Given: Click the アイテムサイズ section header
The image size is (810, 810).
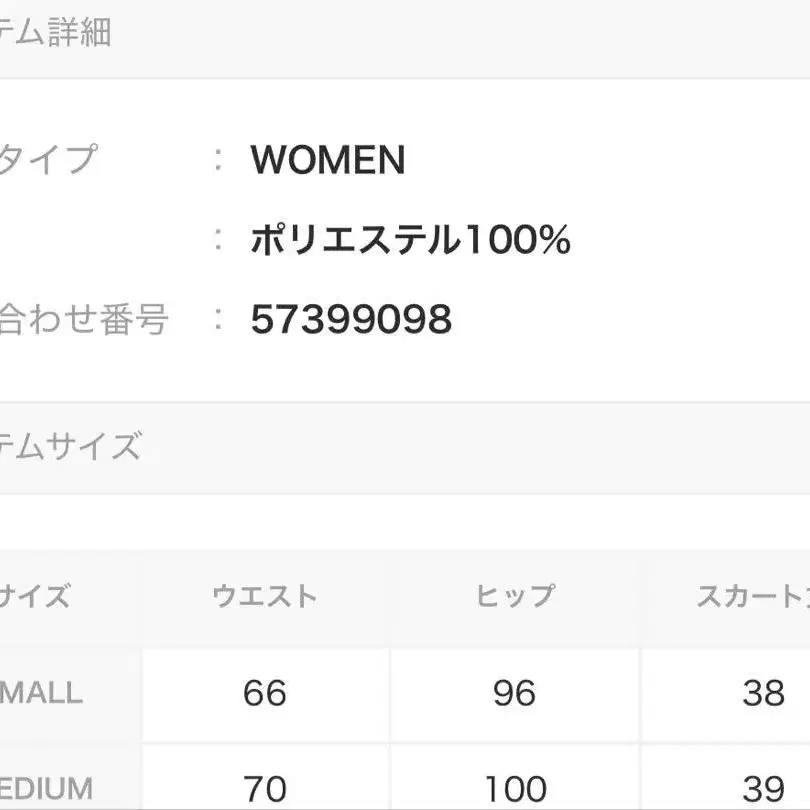Looking at the screenshot, I should point(70,446).
